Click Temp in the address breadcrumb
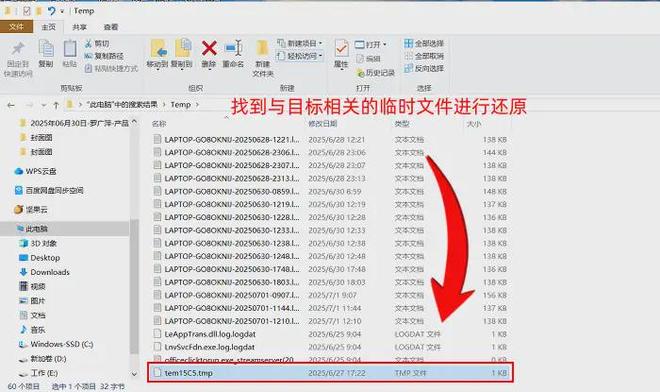 coord(181,104)
